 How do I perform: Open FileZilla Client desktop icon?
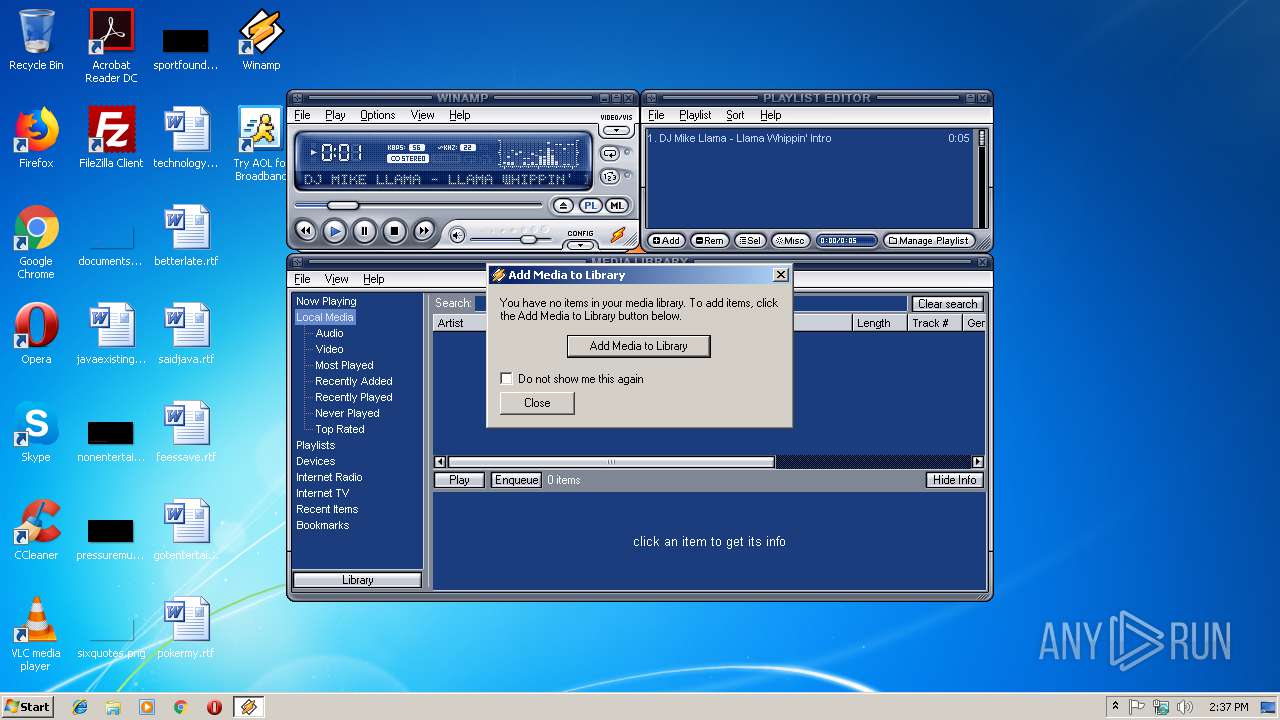point(111,139)
